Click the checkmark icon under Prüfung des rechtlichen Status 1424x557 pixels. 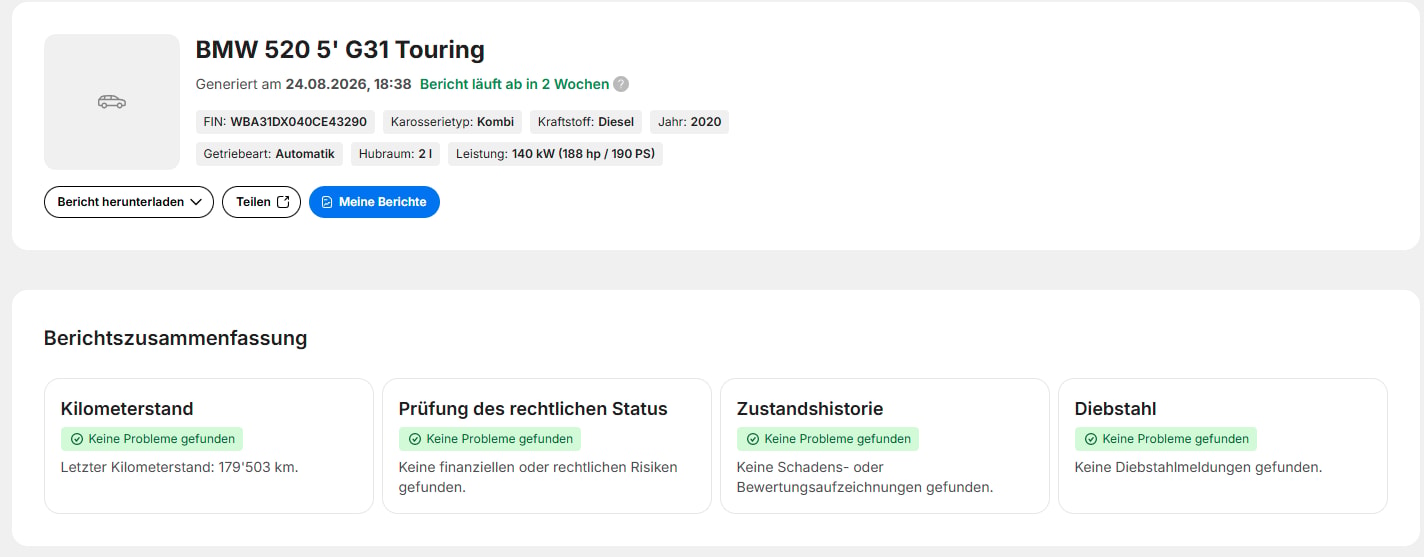[x=415, y=439]
